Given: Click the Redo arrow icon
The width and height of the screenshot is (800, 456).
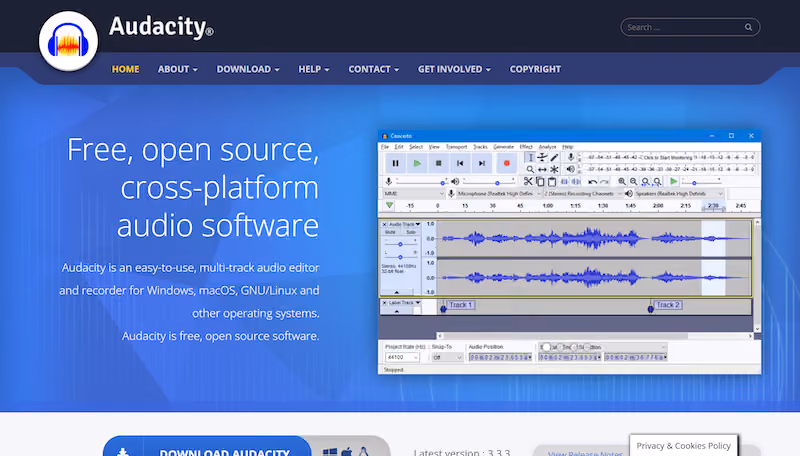Looking at the screenshot, I should pos(604,181).
